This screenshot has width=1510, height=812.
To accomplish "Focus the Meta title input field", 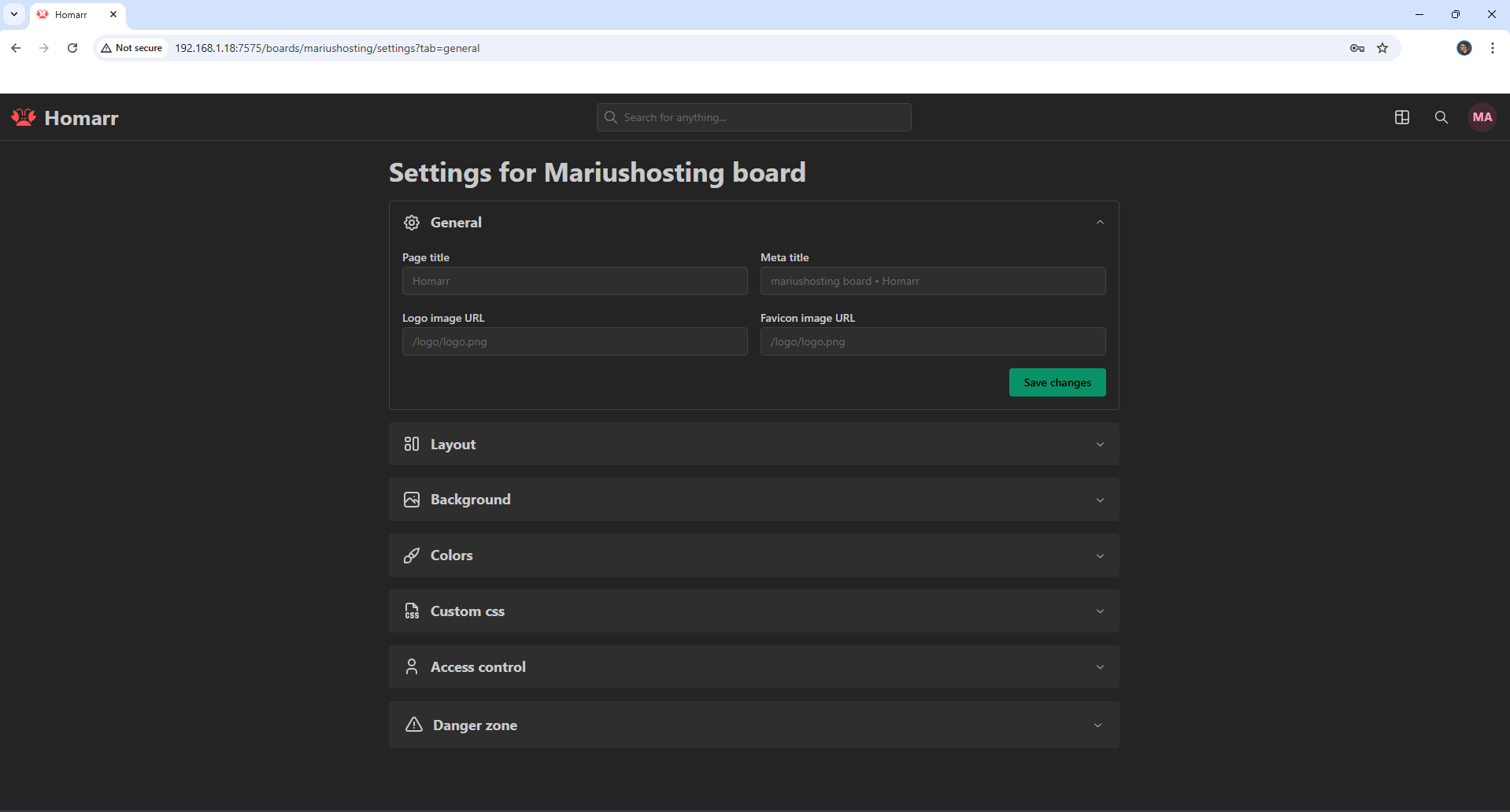I will coord(933,281).
